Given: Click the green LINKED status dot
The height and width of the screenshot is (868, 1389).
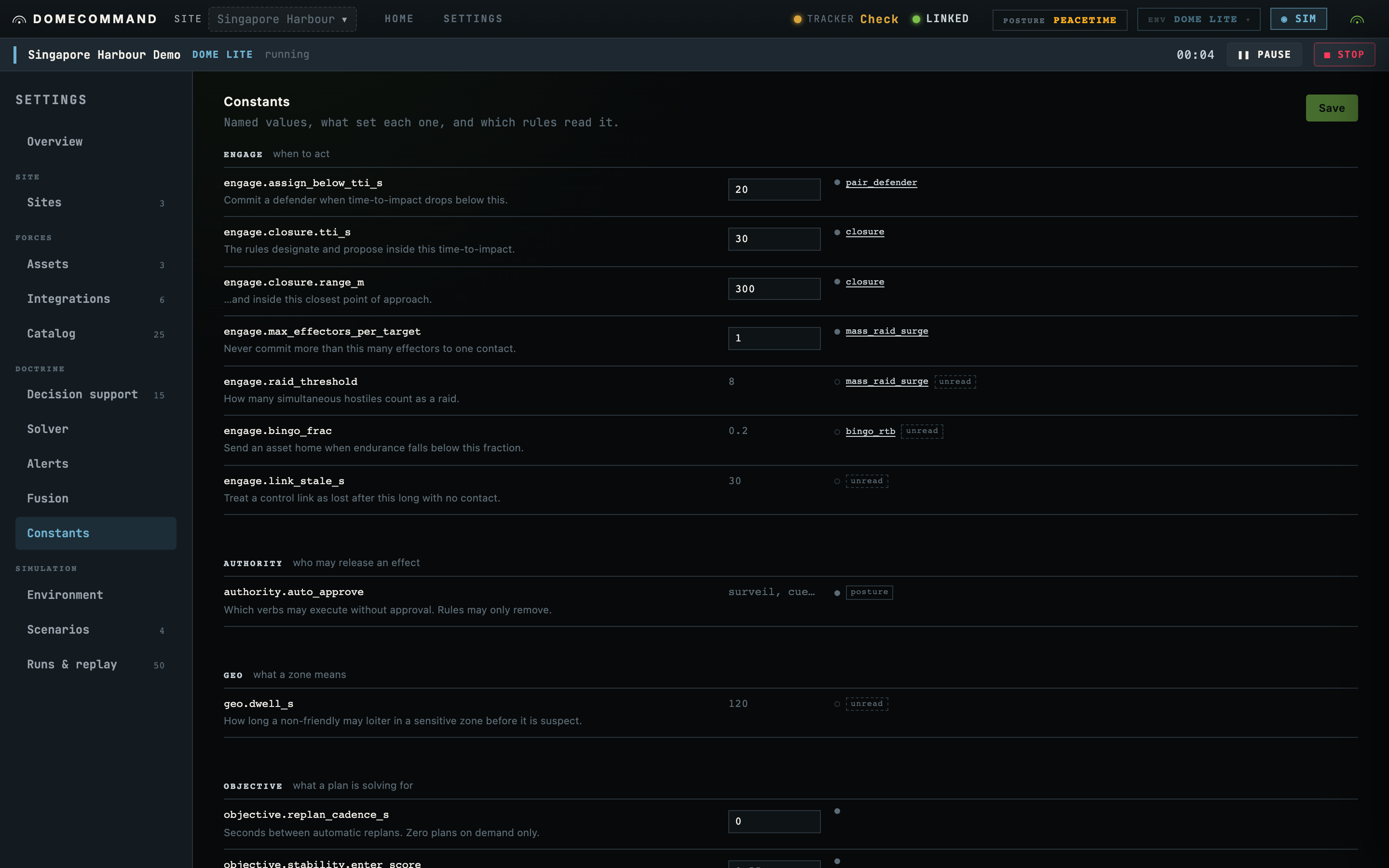Looking at the screenshot, I should [916, 19].
